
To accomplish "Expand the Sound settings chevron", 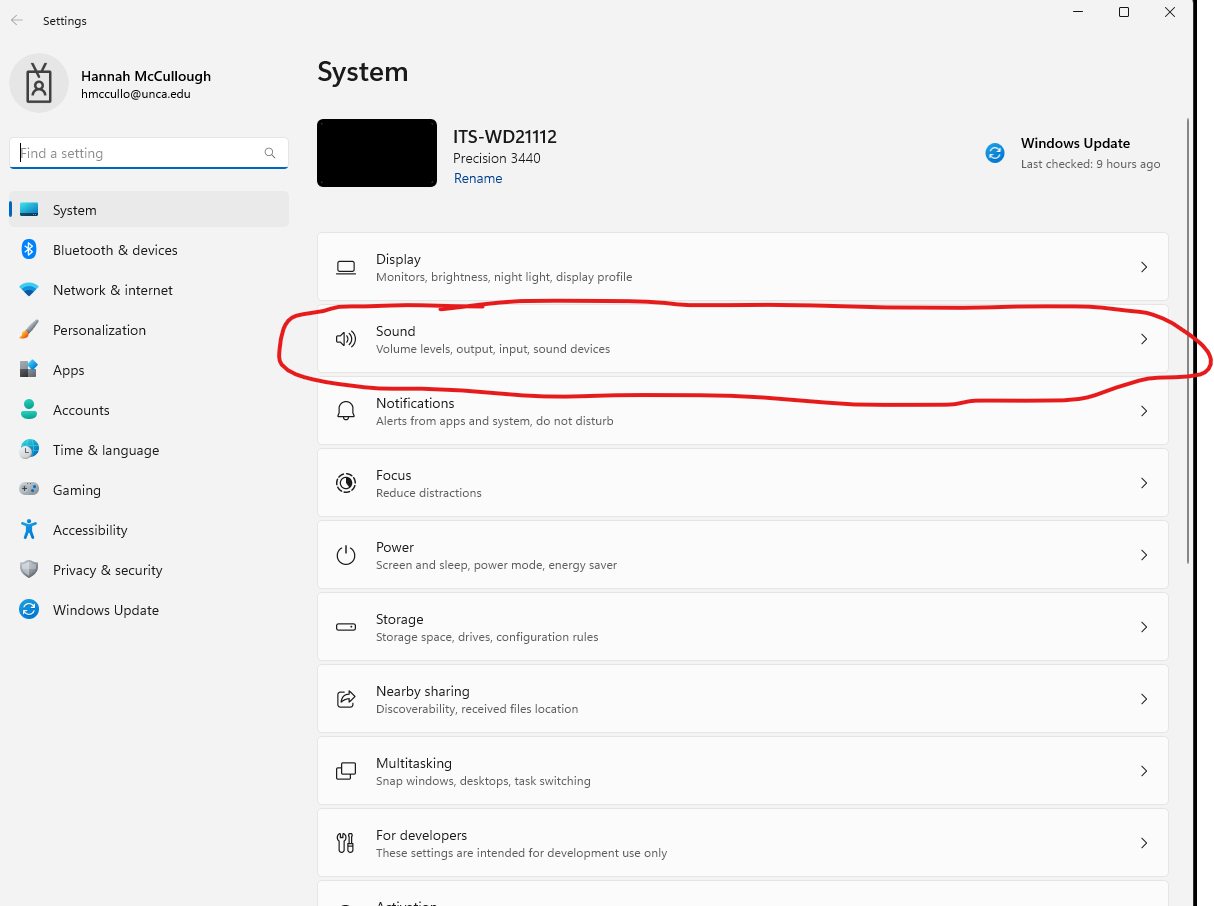I will (1143, 339).
